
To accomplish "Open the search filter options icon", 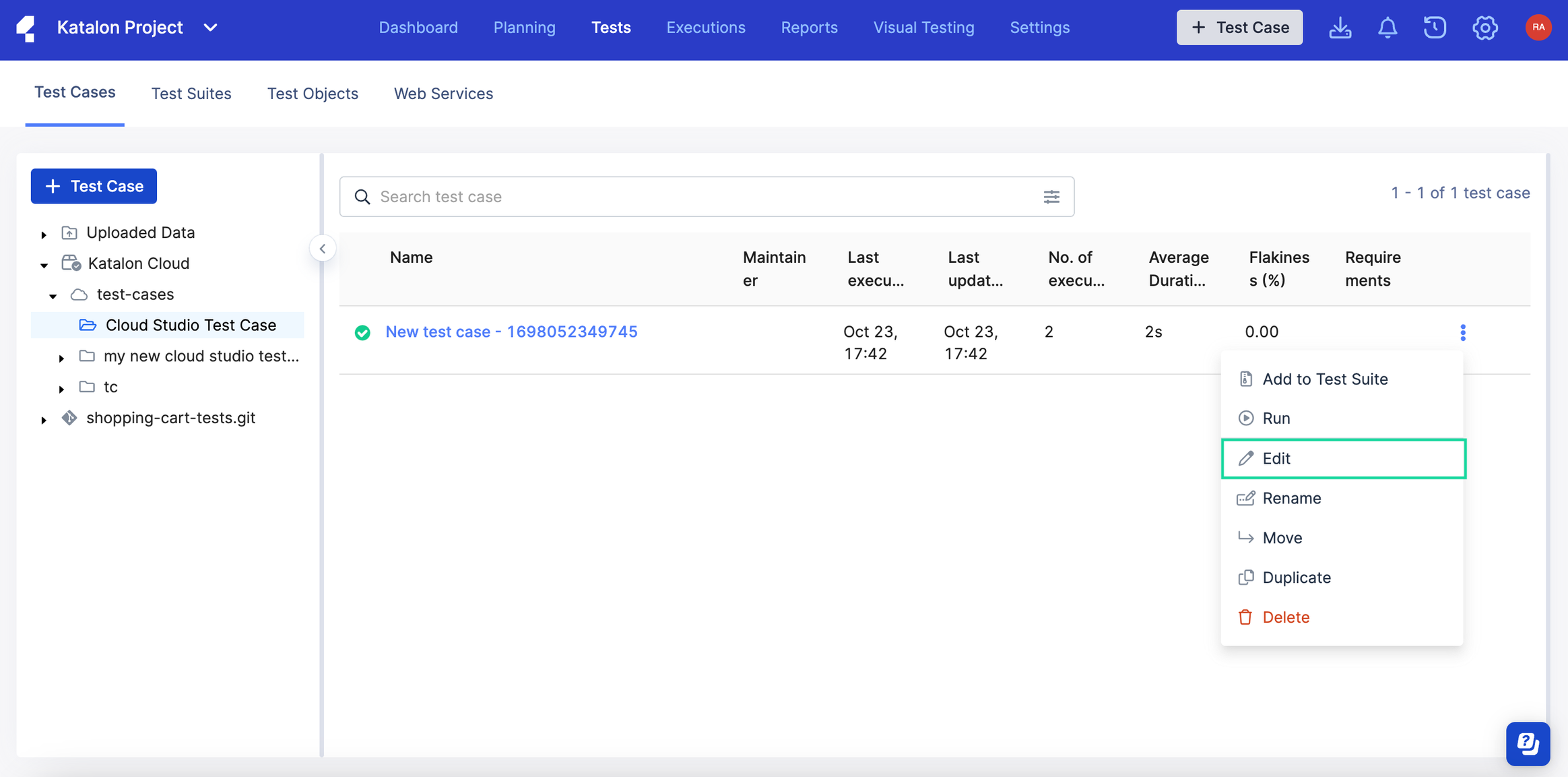I will 1051,197.
